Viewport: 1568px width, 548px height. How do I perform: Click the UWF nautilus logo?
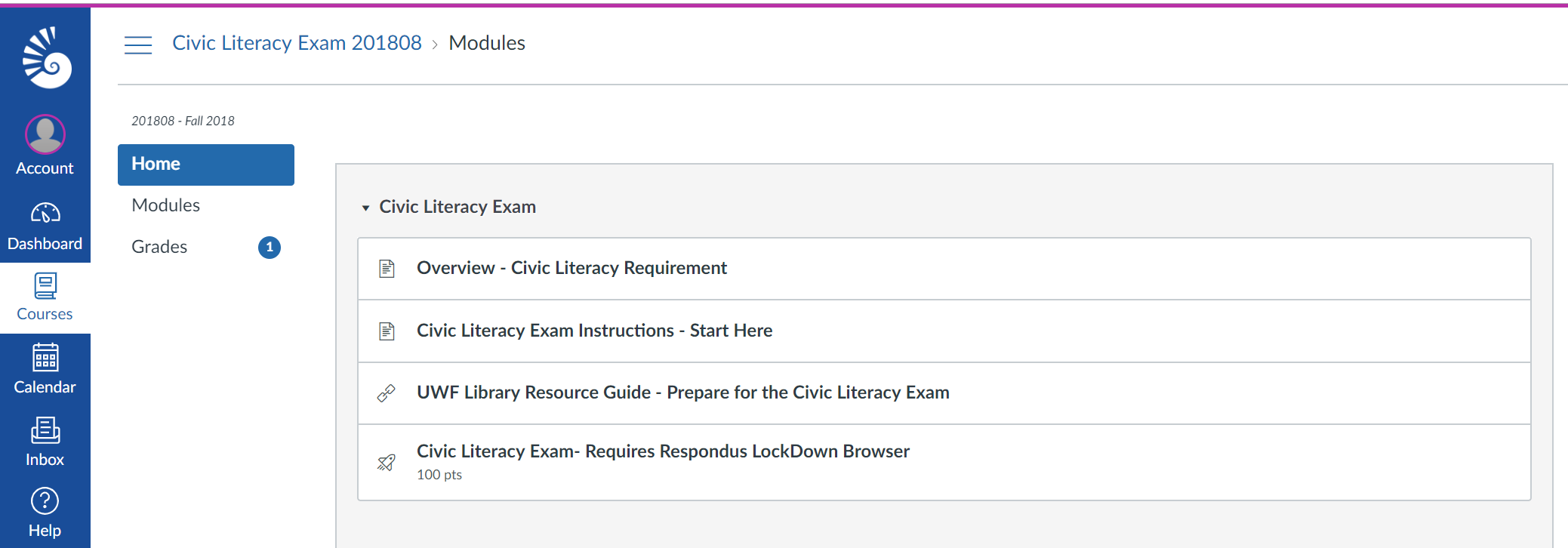[47, 57]
